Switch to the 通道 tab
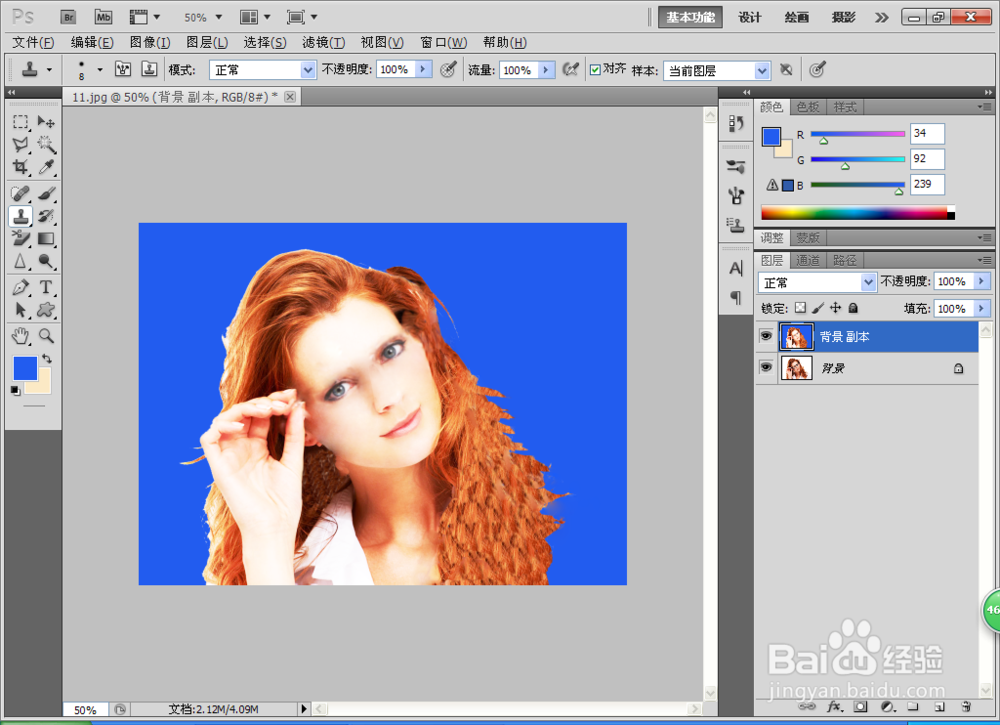 [x=808, y=260]
